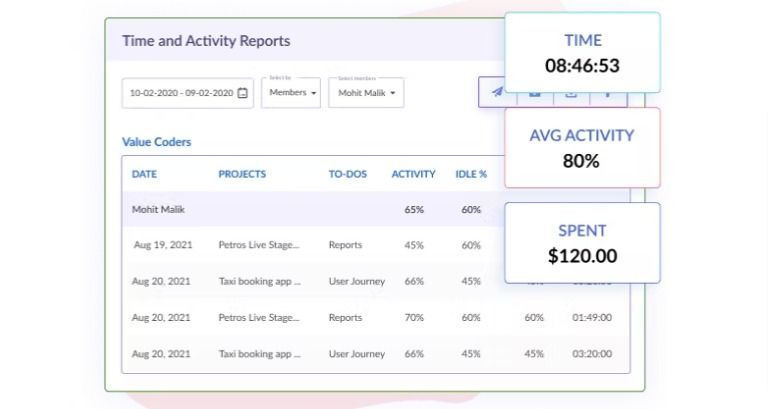
Task: Click the TIME 08:46:53 card
Action: (x=582, y=52)
